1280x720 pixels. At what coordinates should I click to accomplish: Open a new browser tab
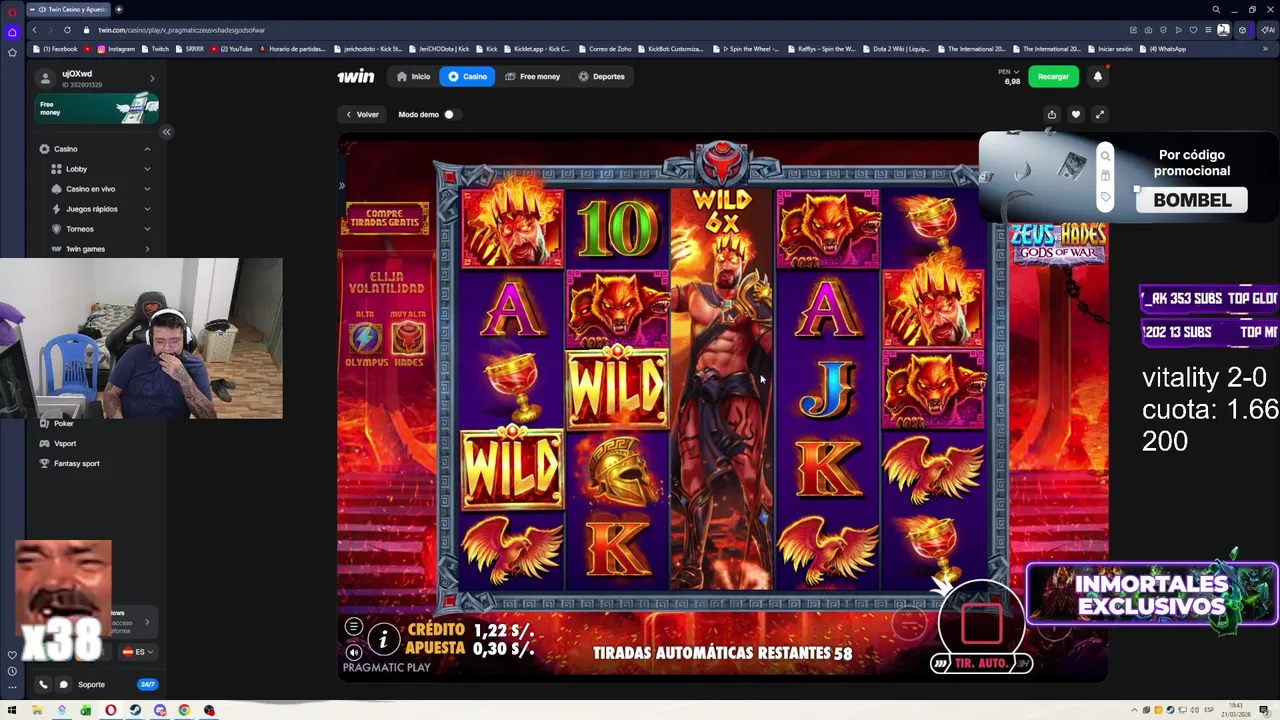[120, 9]
